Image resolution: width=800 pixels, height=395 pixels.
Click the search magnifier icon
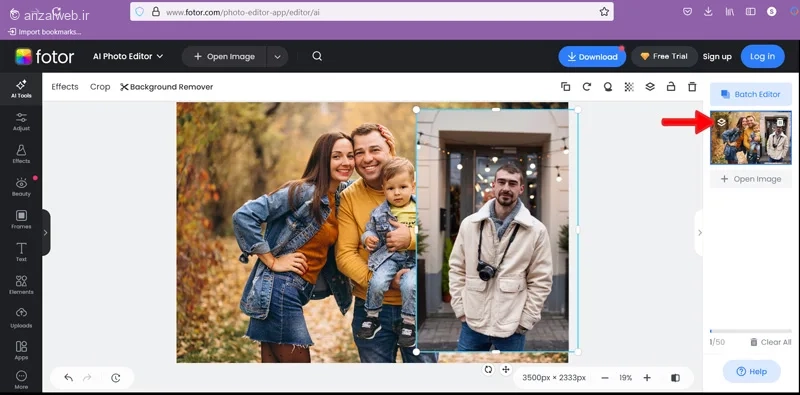point(317,56)
